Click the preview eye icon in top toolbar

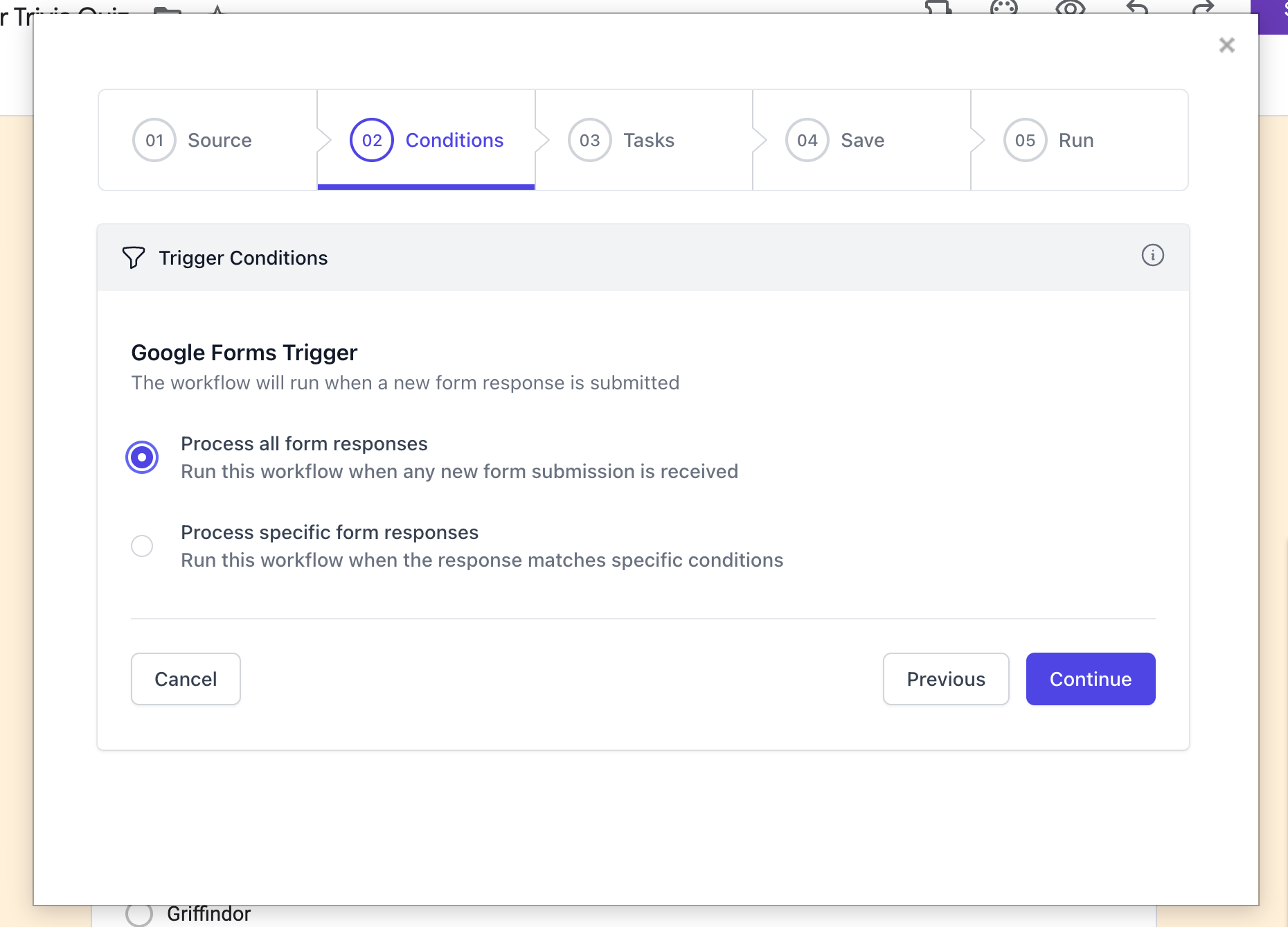[1070, 7]
